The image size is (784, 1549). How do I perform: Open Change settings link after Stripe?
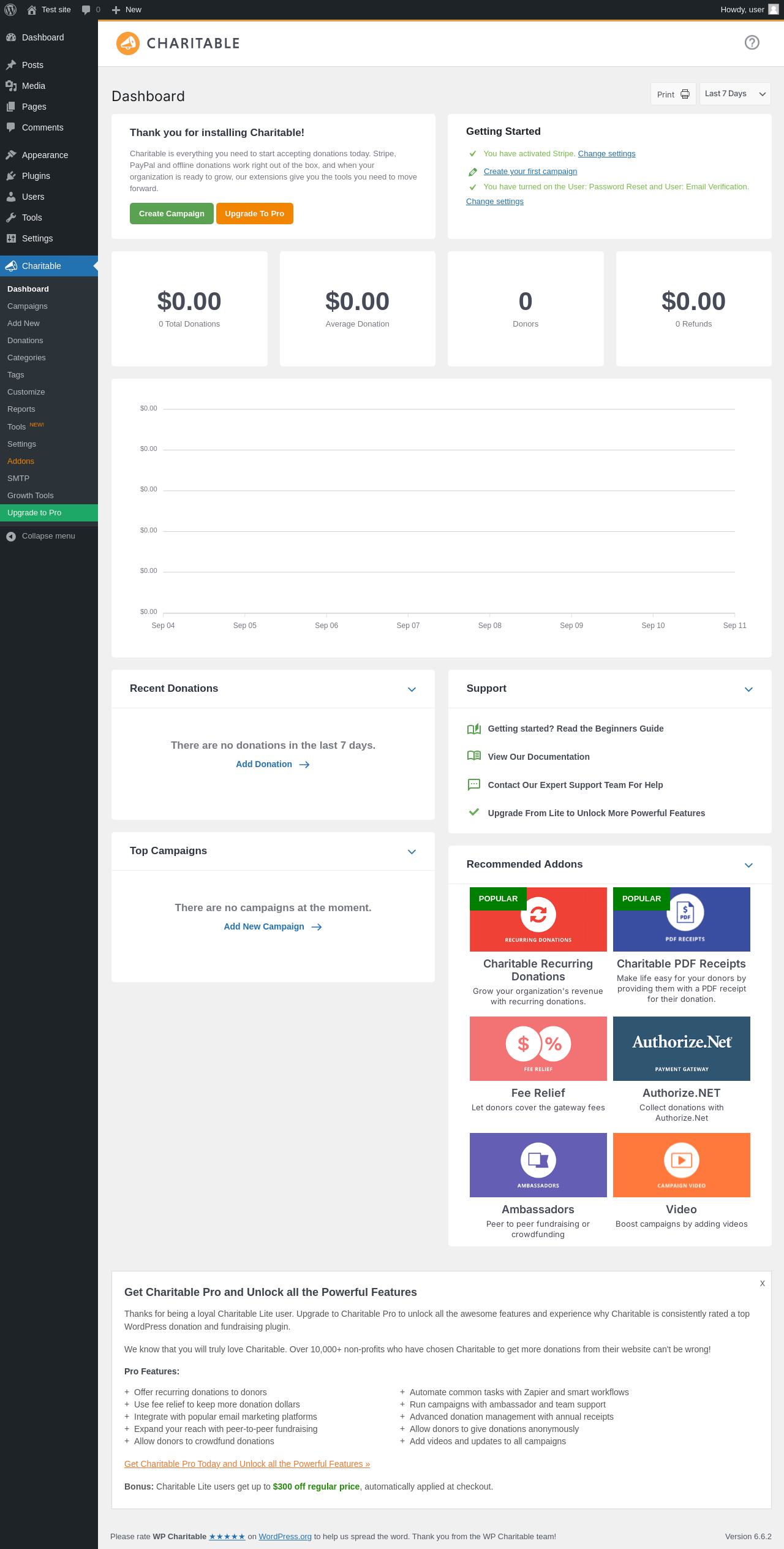click(x=606, y=154)
